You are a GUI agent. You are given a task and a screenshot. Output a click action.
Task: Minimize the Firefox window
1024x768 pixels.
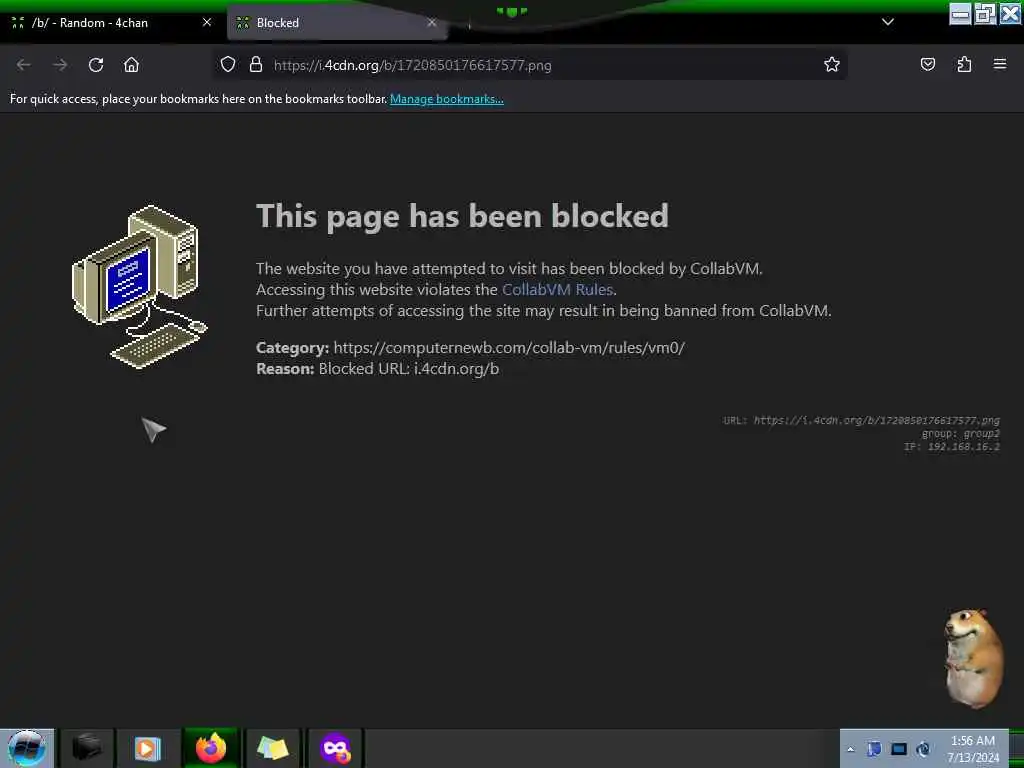(960, 13)
